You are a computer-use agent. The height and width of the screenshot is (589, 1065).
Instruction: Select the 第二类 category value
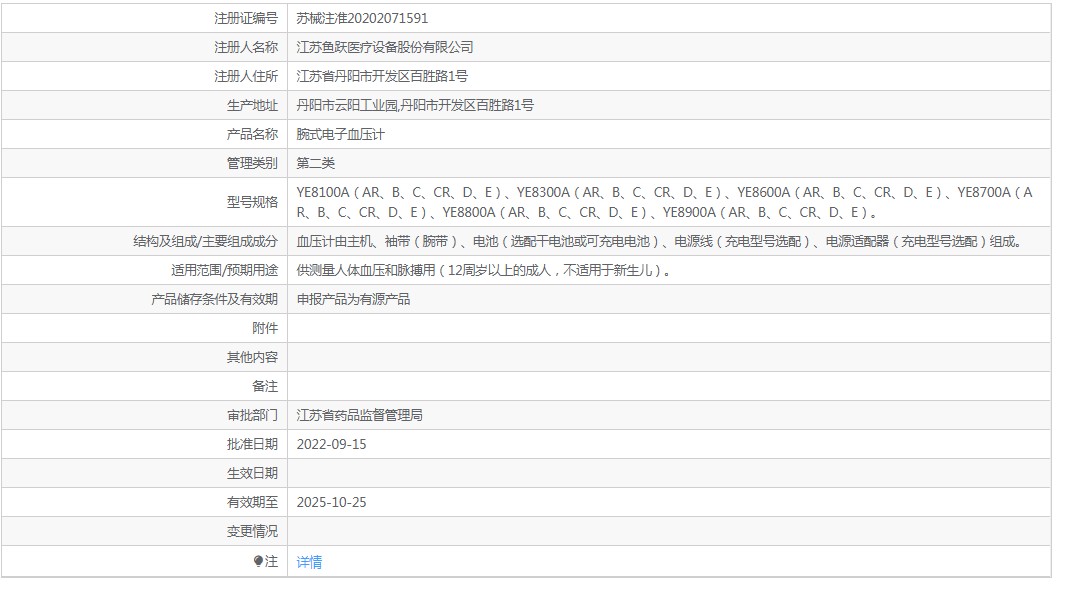[316, 163]
